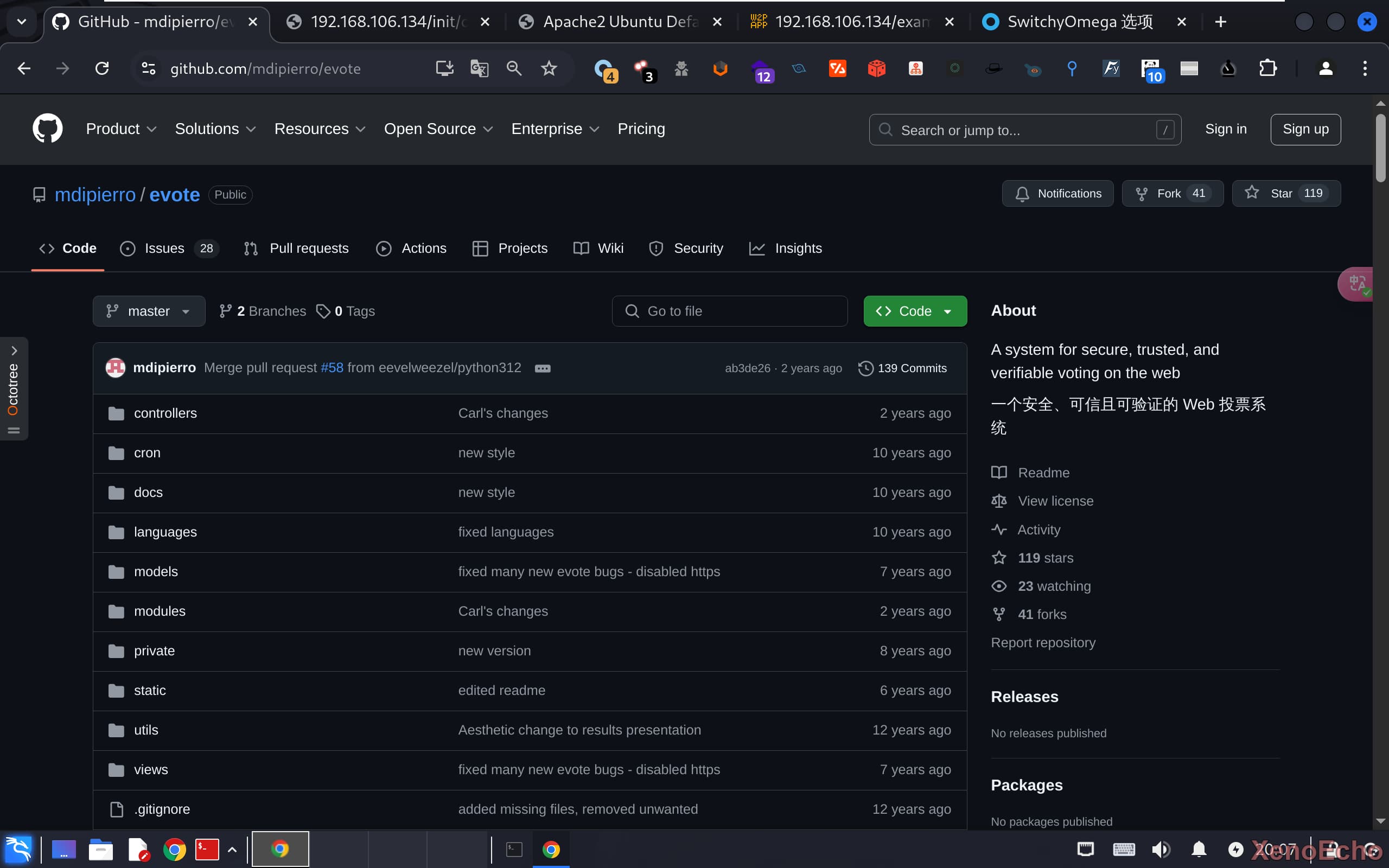This screenshot has height=868, width=1389.
Task: Open the master branch dropdown
Action: click(149, 311)
